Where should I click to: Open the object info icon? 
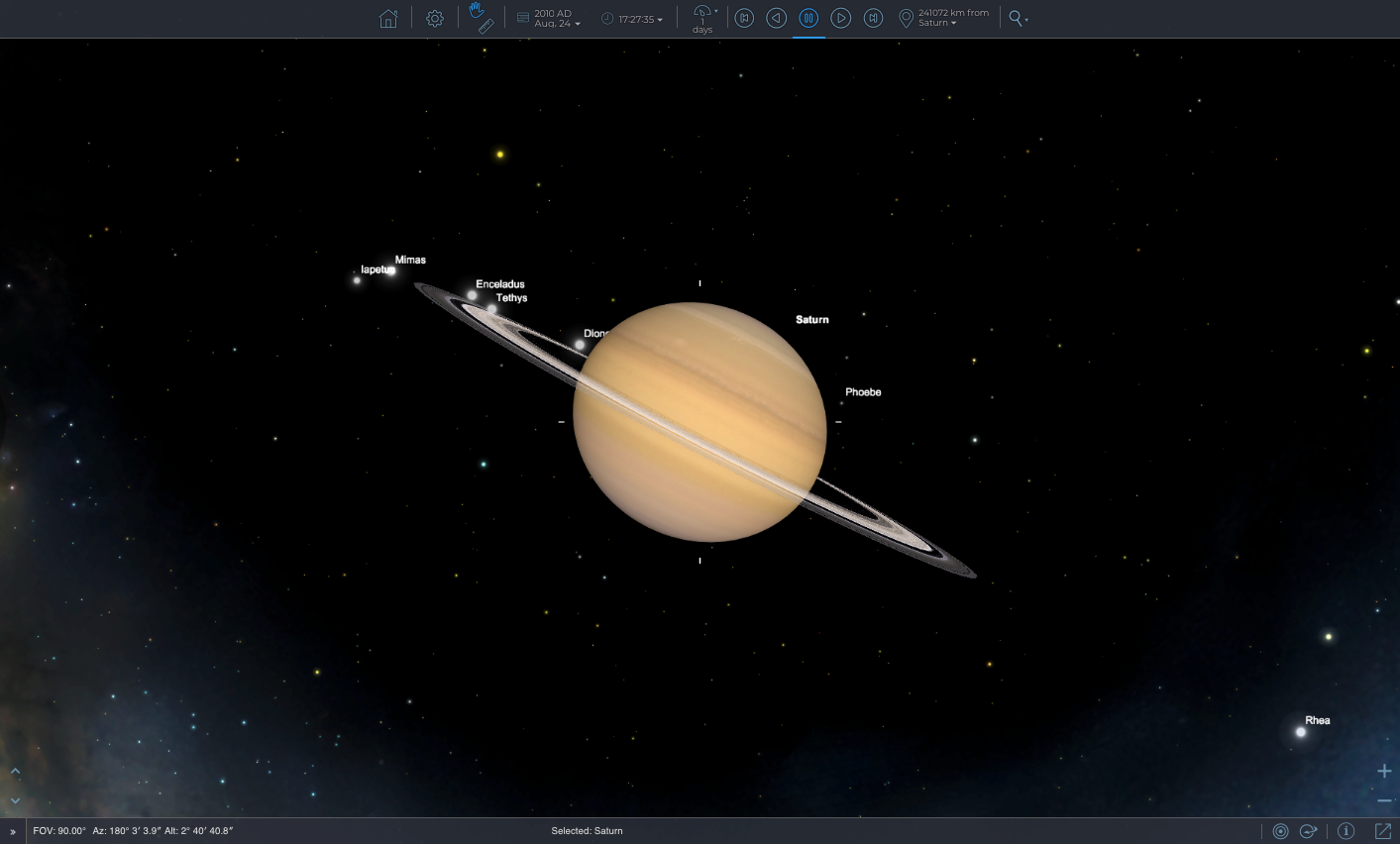coord(1346,831)
